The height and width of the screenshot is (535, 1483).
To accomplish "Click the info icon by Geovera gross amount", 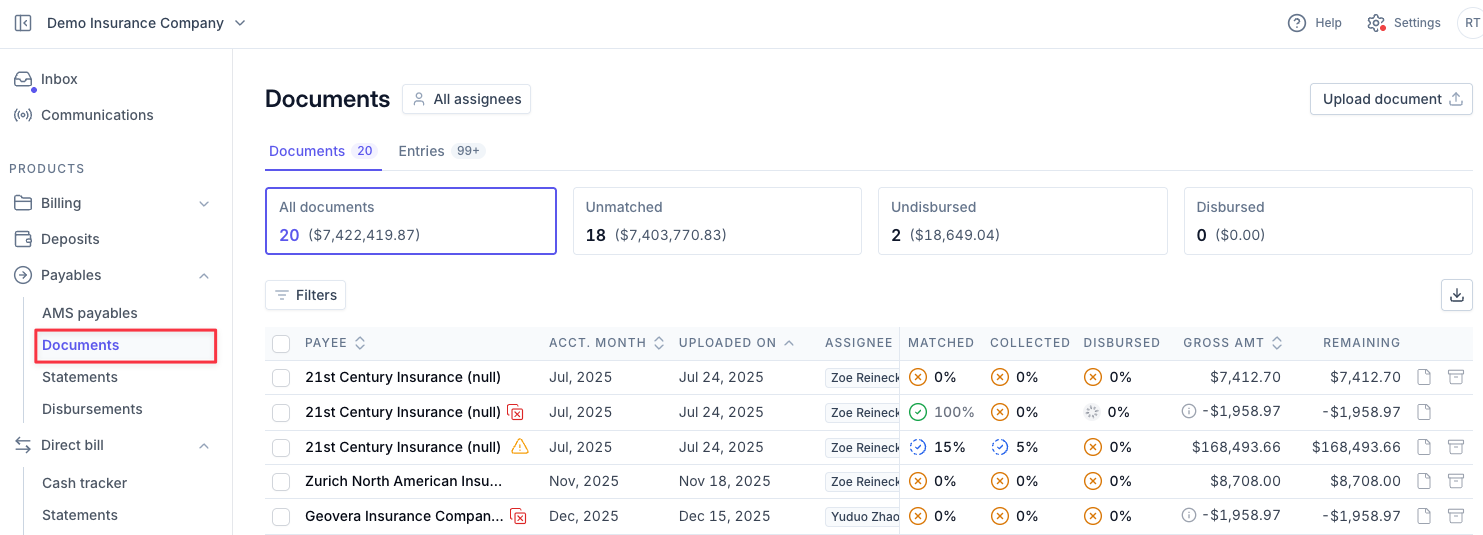I will pyautogui.click(x=1189, y=516).
